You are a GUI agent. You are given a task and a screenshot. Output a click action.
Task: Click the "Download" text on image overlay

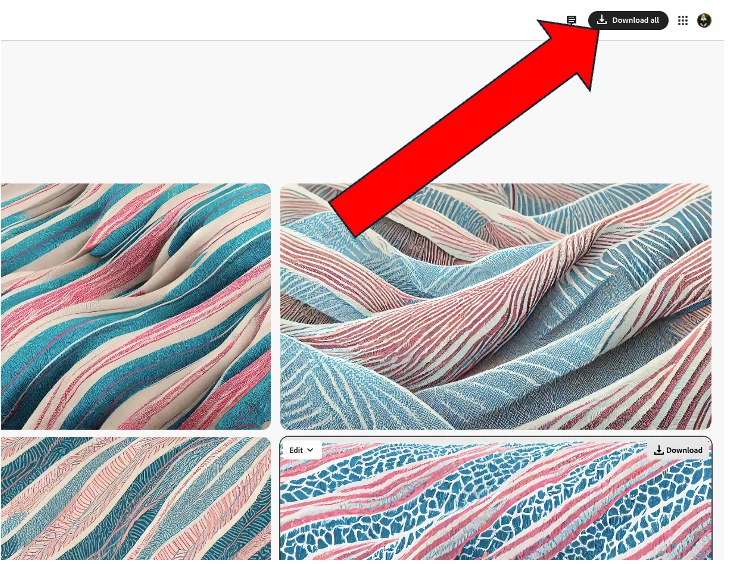click(684, 450)
